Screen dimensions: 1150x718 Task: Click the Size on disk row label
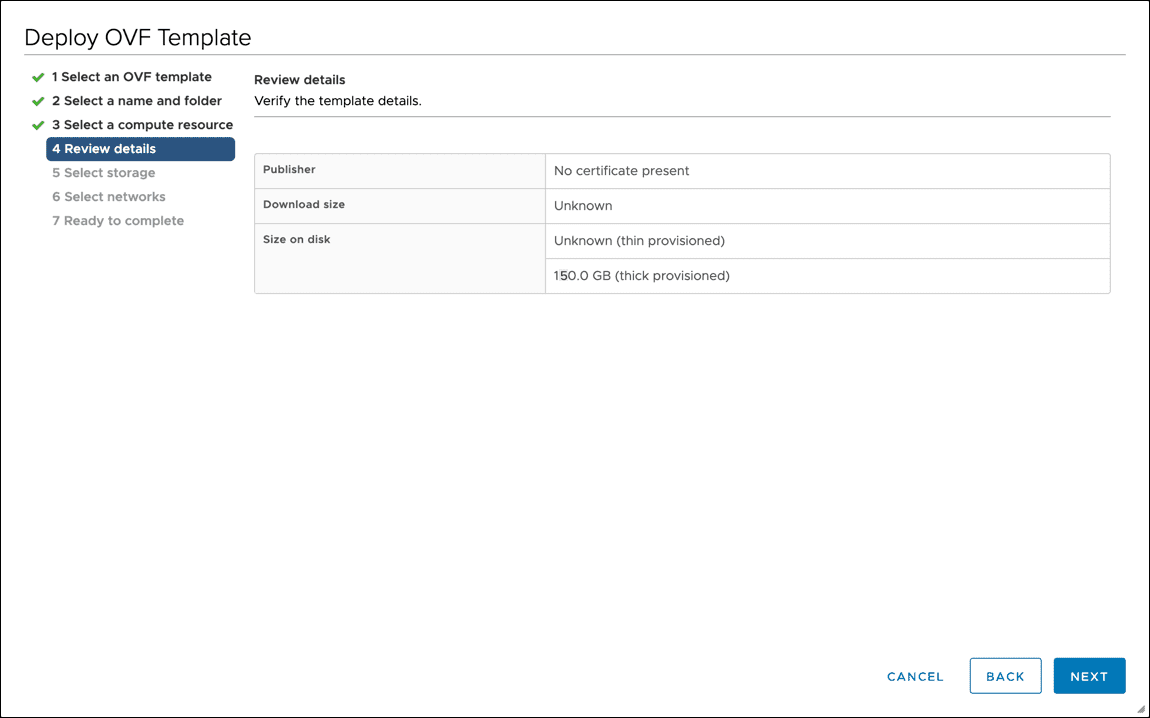coord(296,240)
